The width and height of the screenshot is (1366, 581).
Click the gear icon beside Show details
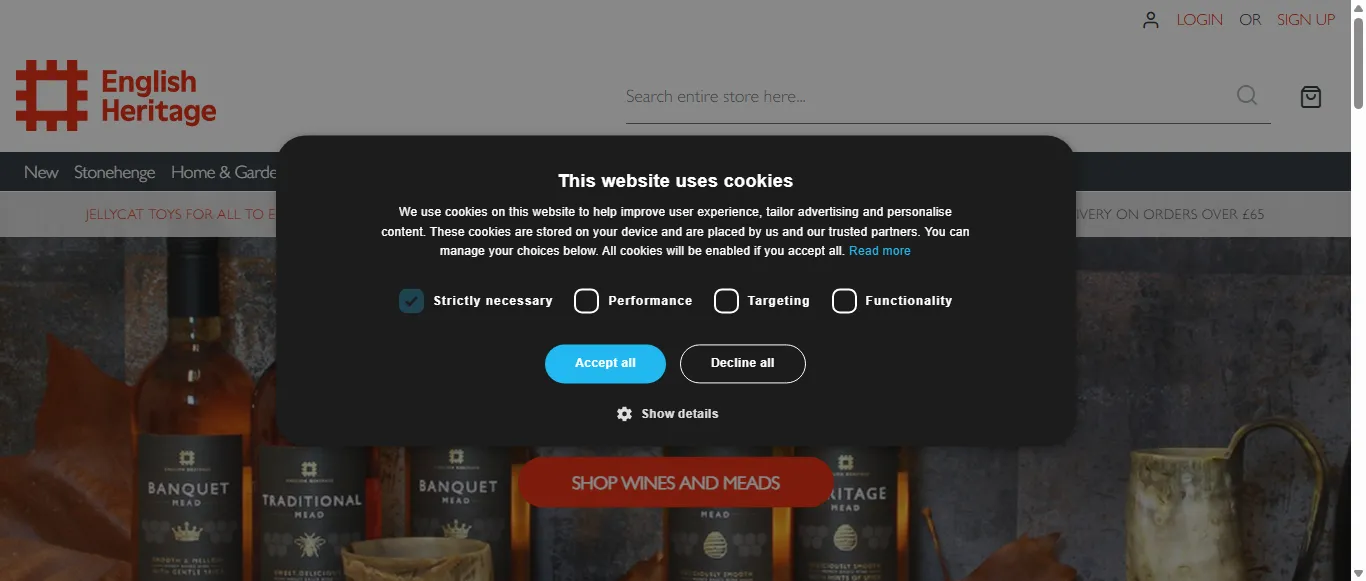pos(624,414)
